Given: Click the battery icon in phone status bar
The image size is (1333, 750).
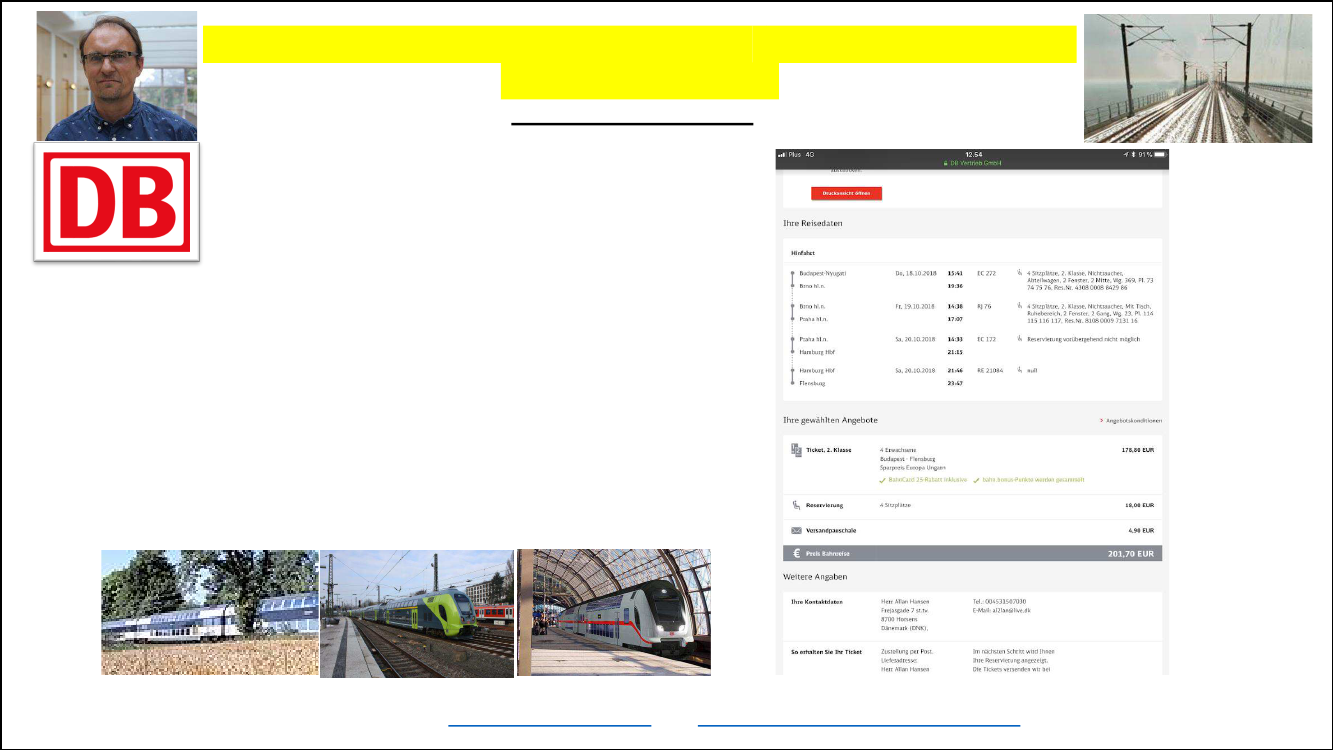Looking at the screenshot, I should tap(1159, 155).
